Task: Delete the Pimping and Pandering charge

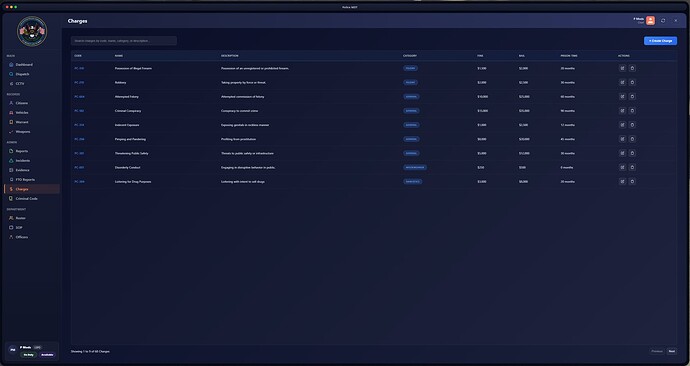Action: click(x=632, y=139)
